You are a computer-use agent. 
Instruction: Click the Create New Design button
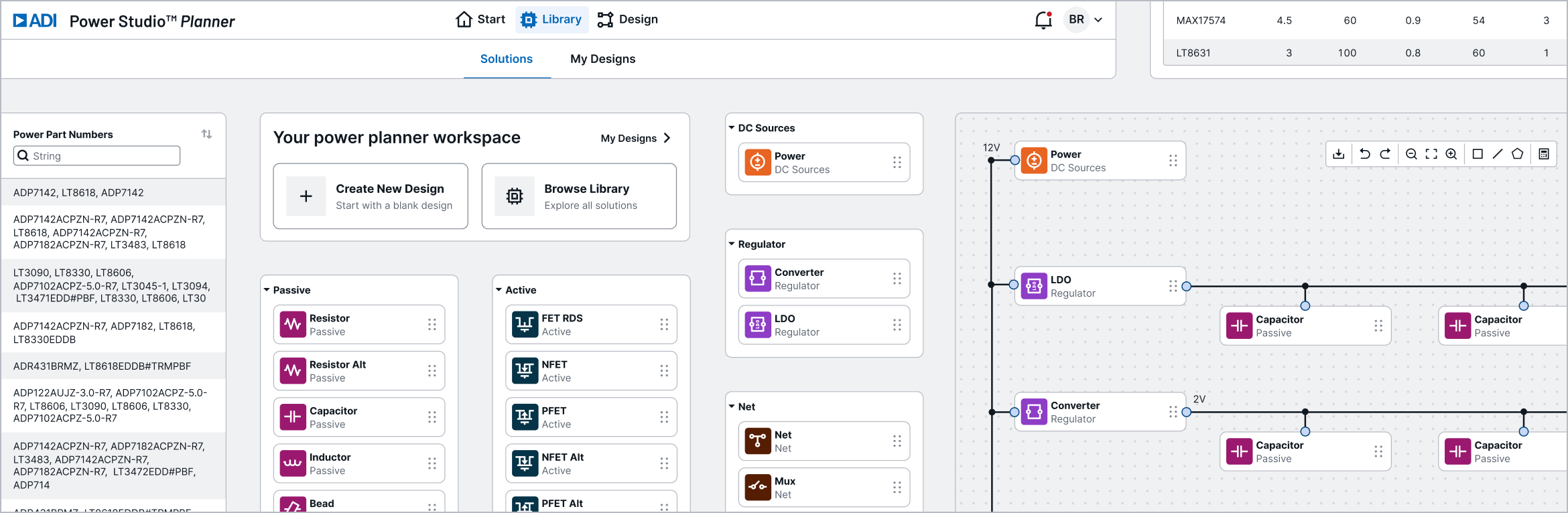(371, 196)
